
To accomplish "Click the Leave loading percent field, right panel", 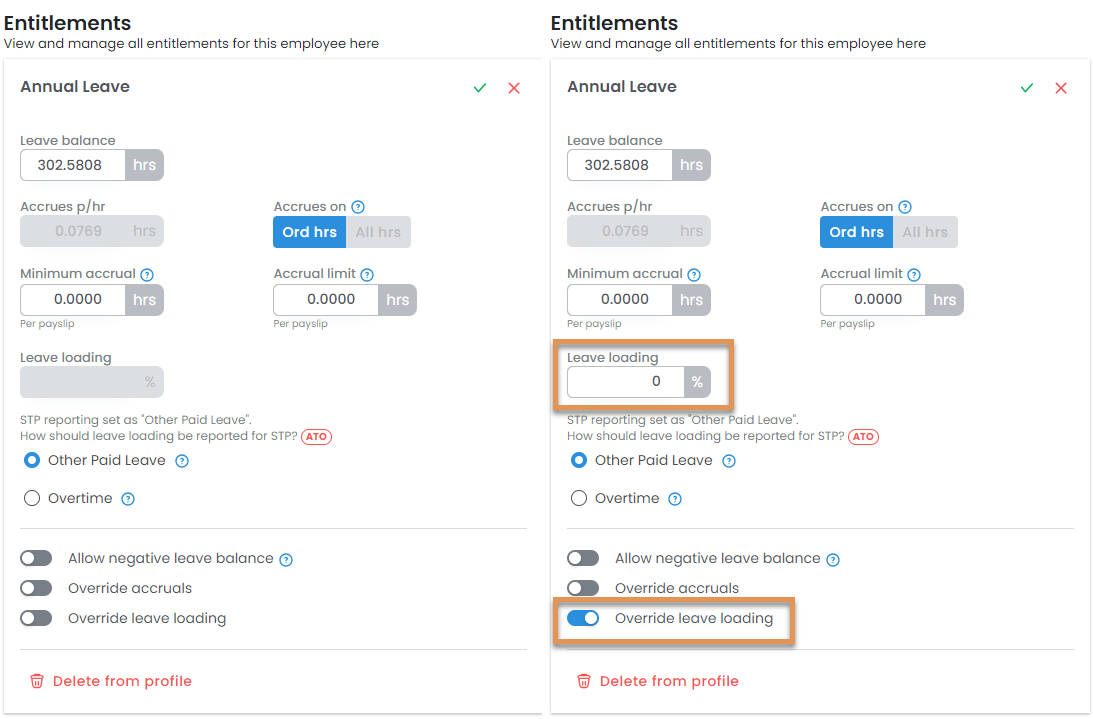I will [x=626, y=381].
